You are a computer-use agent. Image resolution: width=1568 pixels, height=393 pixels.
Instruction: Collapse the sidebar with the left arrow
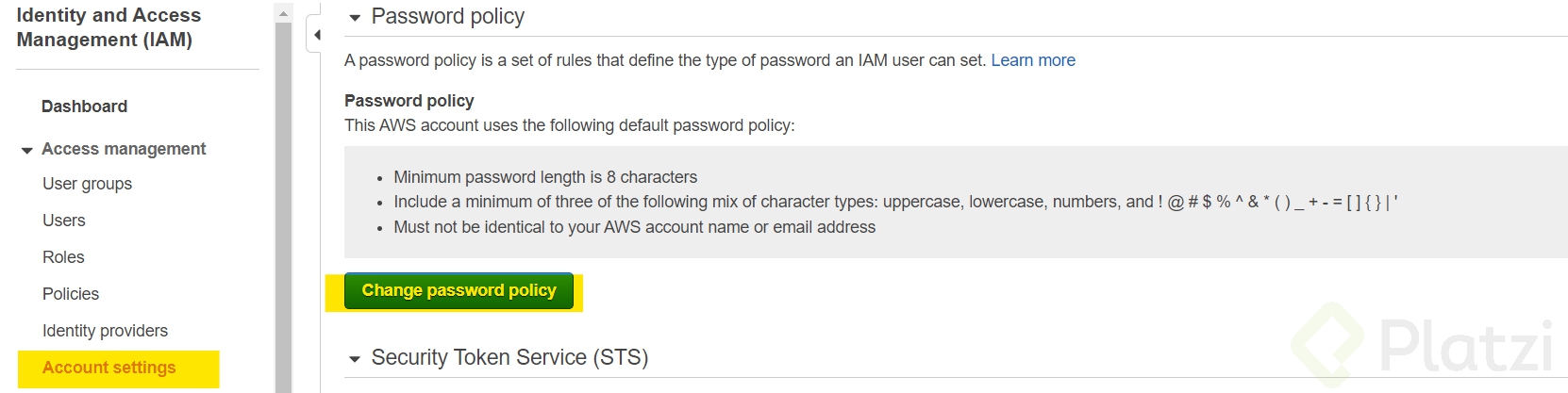point(317,36)
